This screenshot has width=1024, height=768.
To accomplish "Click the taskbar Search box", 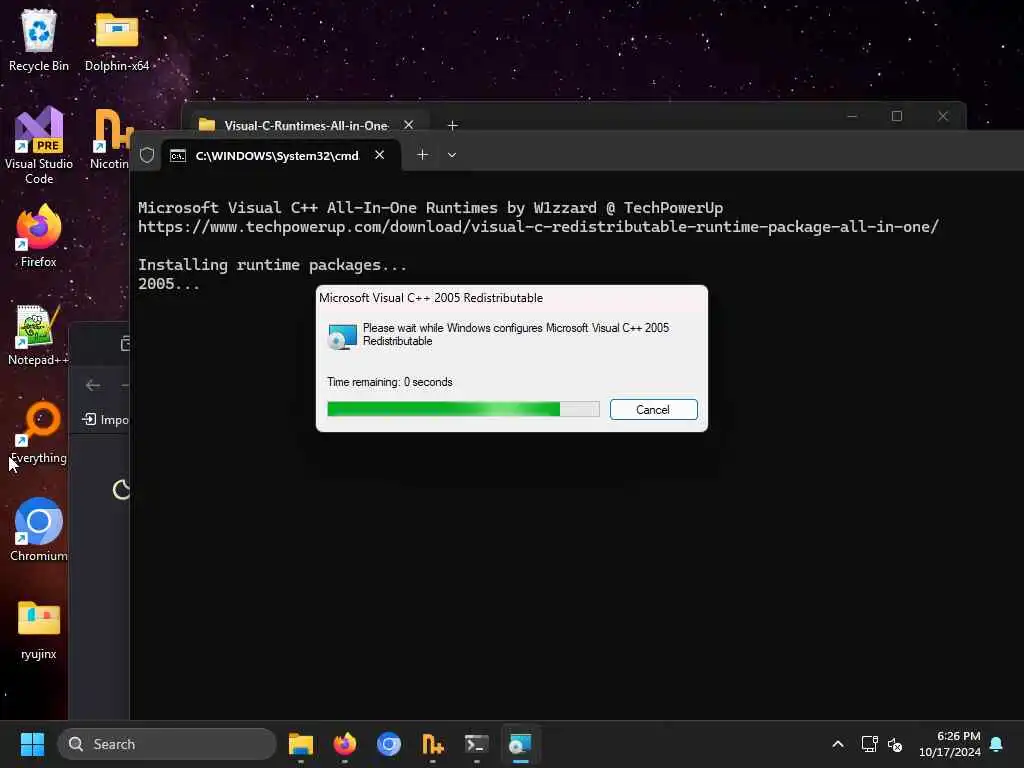I will [x=167, y=744].
